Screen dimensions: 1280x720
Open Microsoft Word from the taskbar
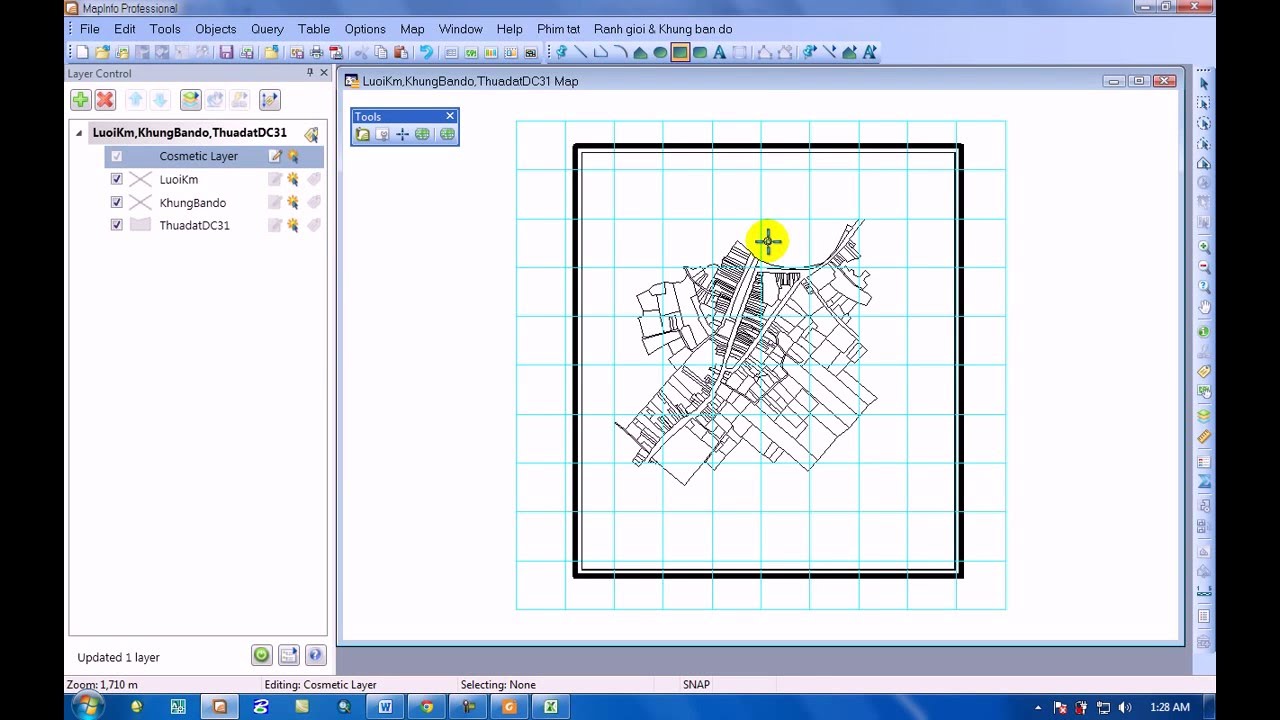385,707
